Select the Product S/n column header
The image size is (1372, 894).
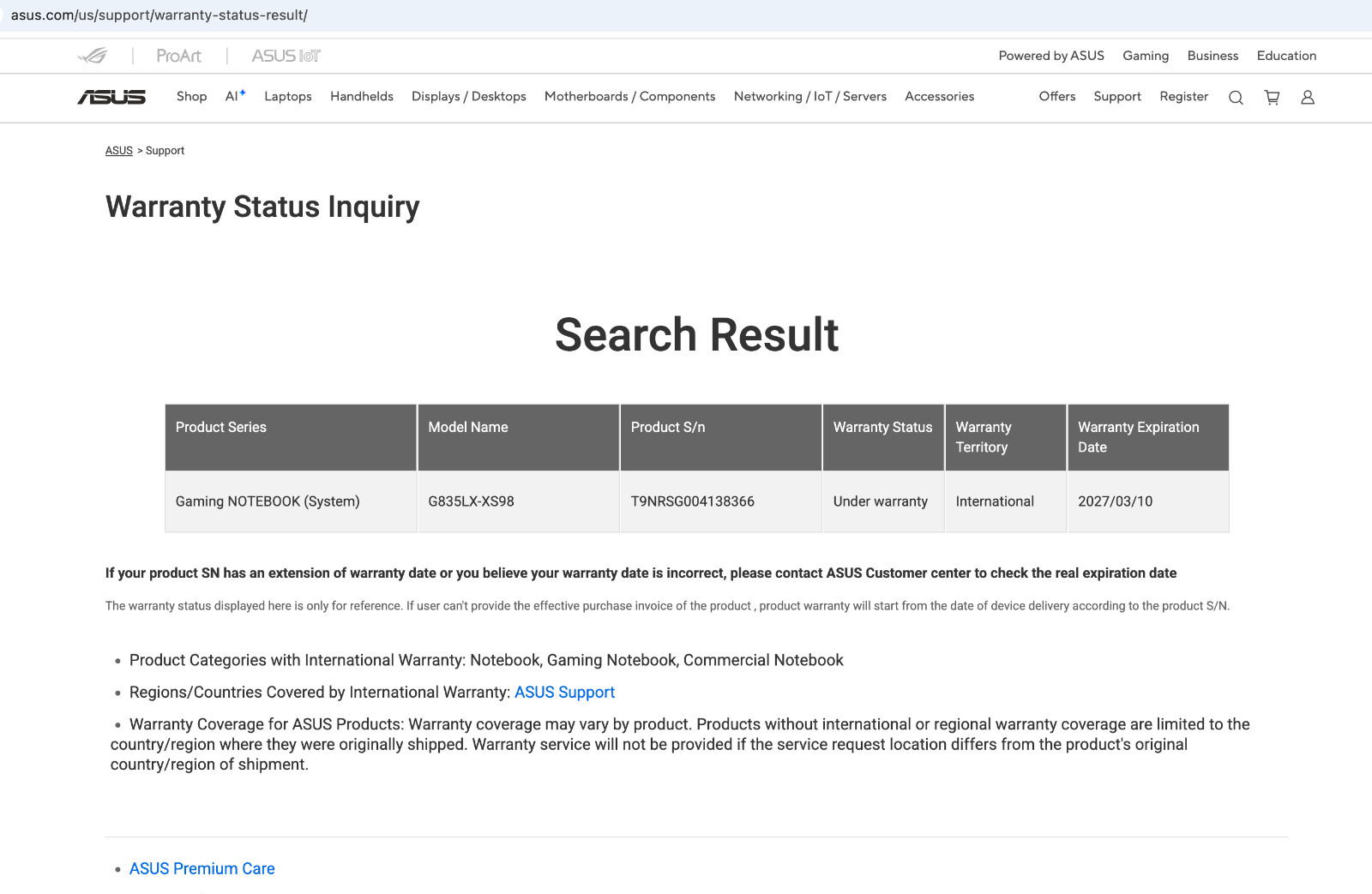(721, 437)
